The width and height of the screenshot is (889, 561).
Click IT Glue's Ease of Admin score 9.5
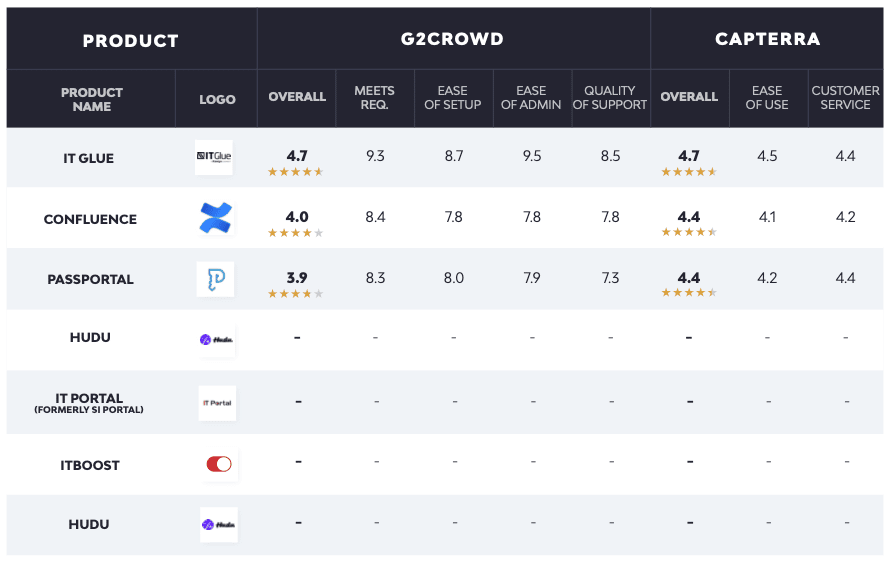pyautogui.click(x=532, y=156)
